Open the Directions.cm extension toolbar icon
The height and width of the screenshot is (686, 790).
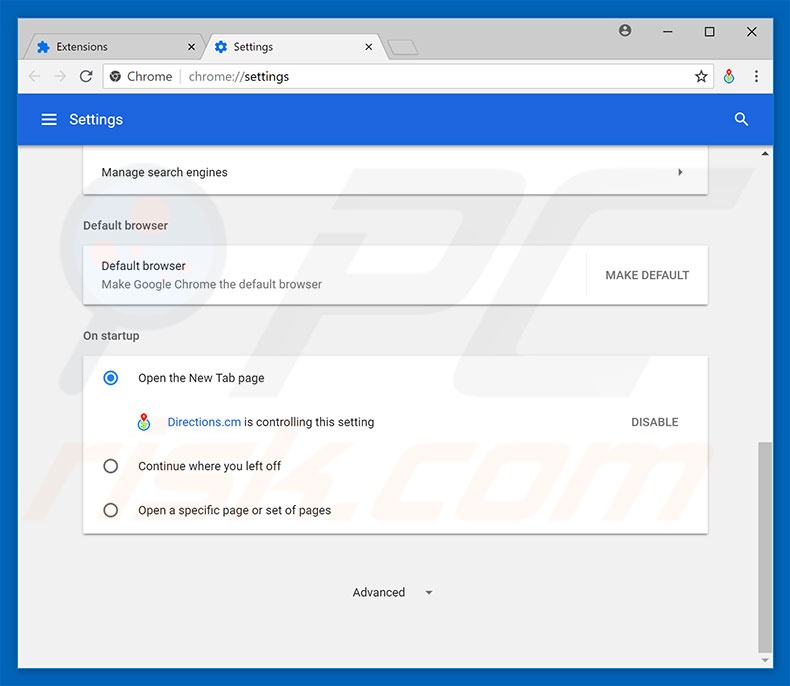coord(729,77)
